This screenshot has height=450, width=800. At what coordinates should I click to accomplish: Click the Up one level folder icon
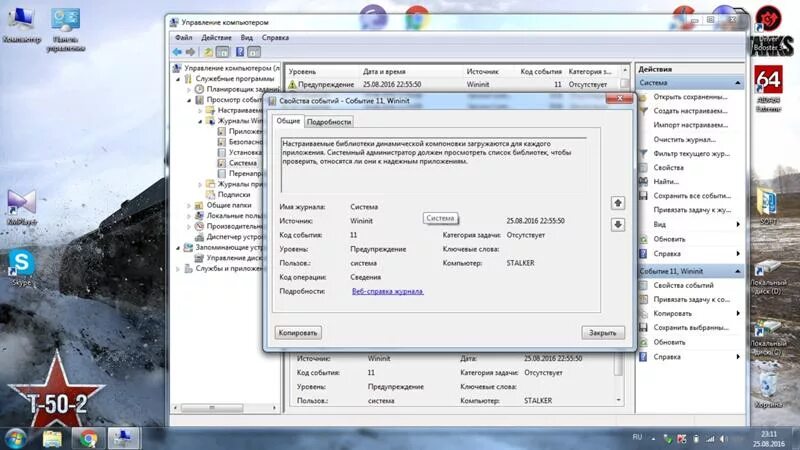point(208,52)
